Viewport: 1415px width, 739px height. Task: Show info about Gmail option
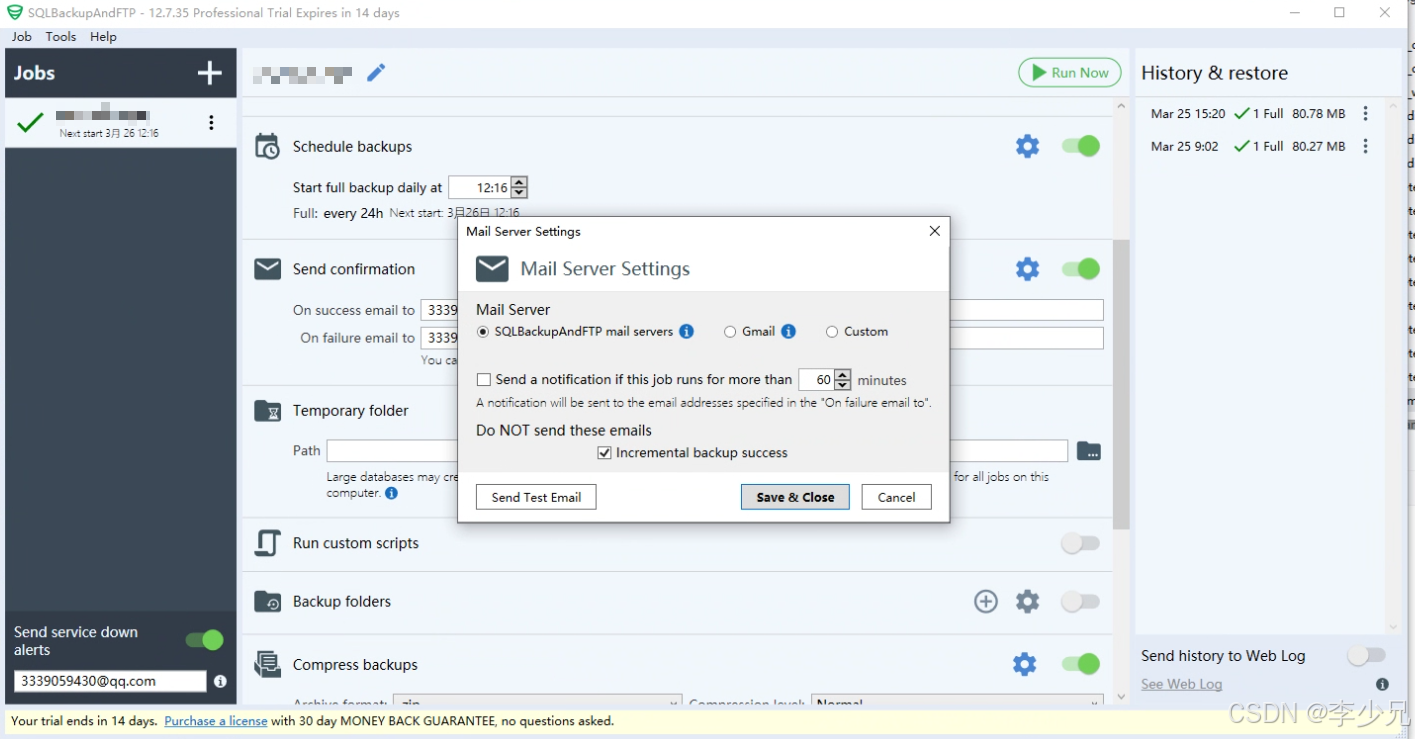coord(789,332)
